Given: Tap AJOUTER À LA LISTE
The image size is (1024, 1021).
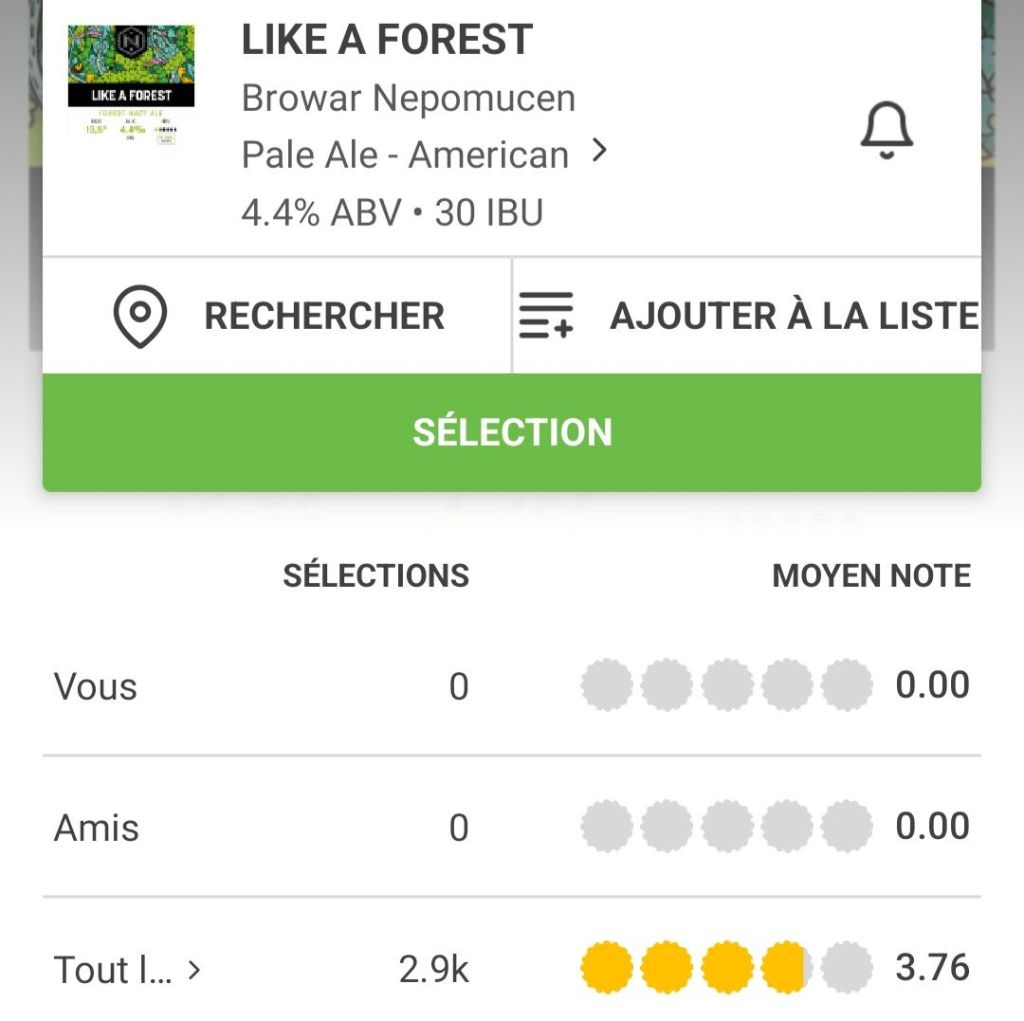Looking at the screenshot, I should click(794, 316).
